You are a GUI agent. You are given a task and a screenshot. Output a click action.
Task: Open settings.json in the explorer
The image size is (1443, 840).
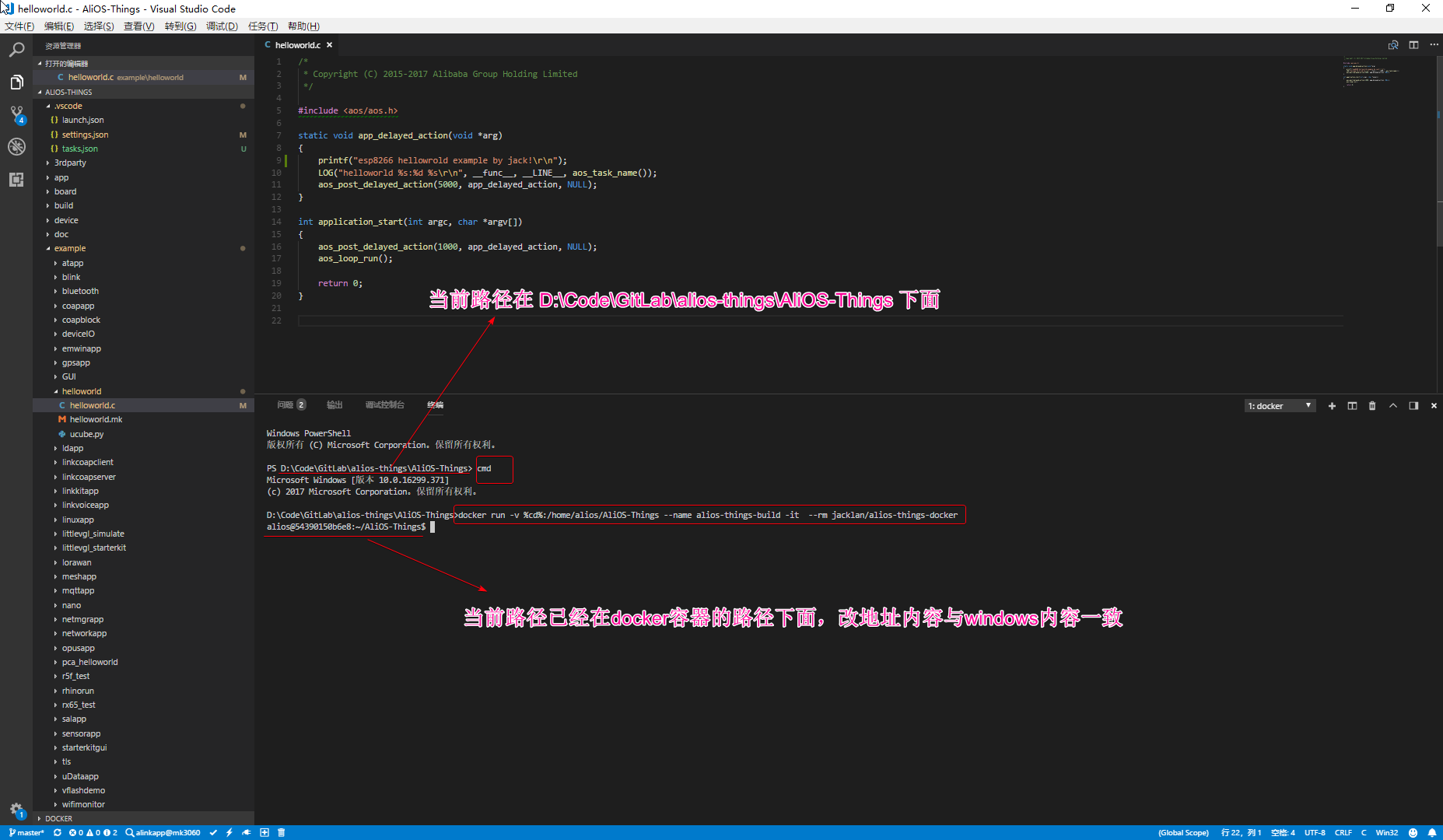pyautogui.click(x=143, y=135)
